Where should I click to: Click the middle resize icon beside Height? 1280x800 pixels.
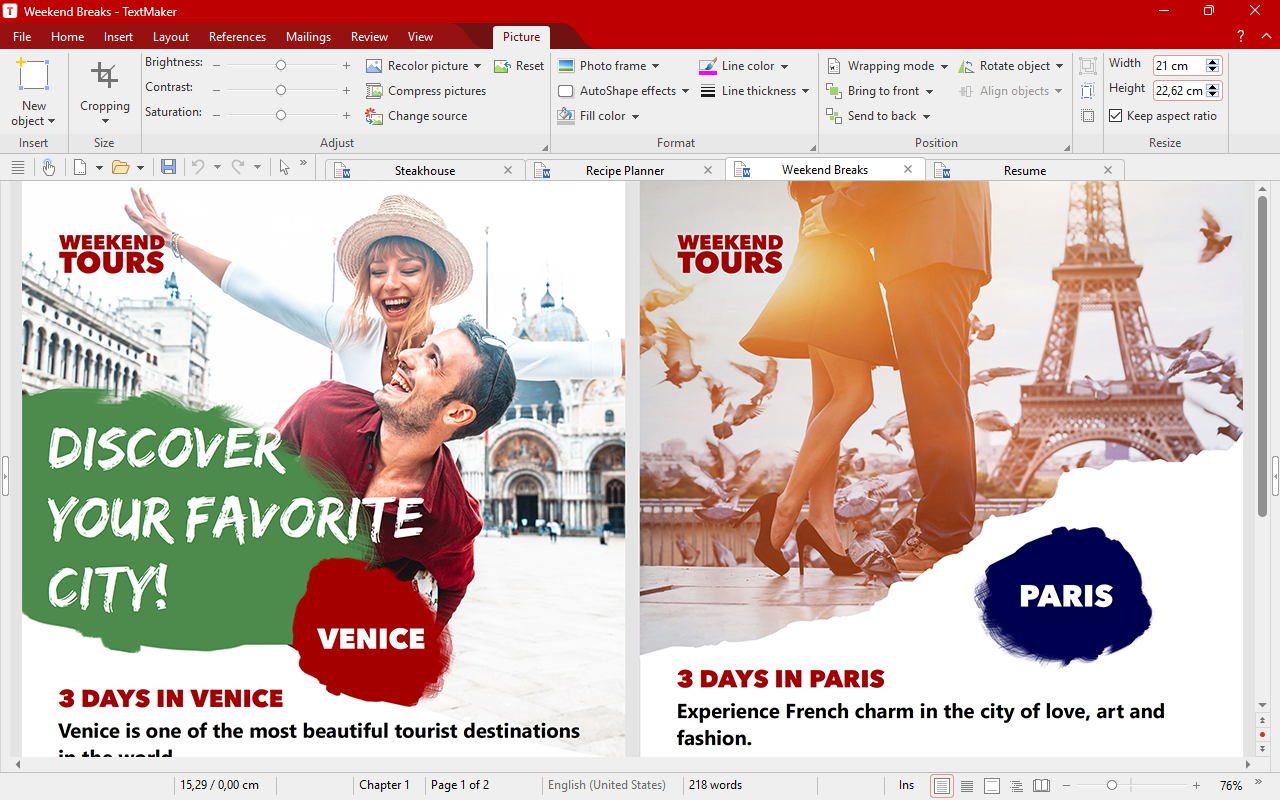pyautogui.click(x=1088, y=91)
